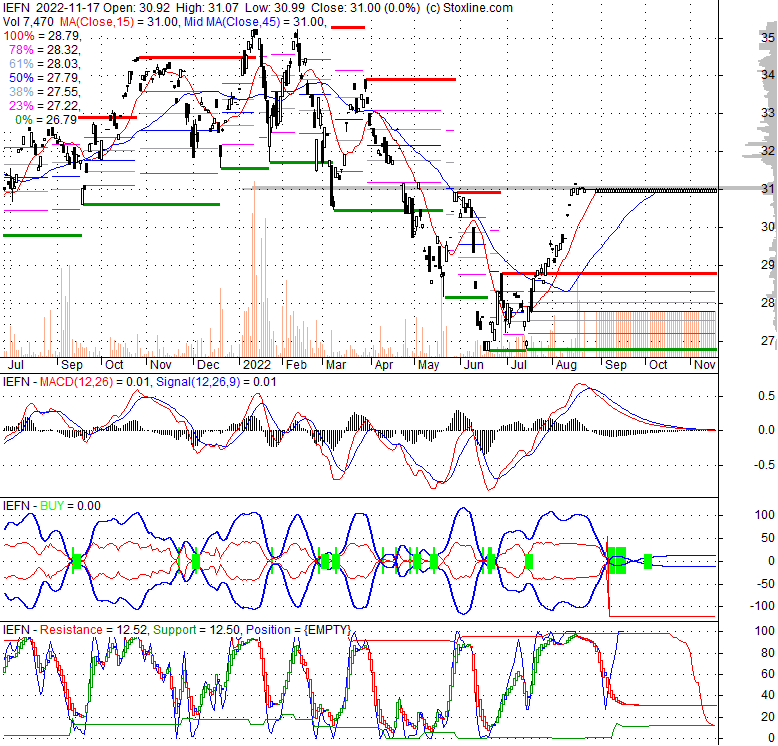Click the 'May' label on the time axis
The width and height of the screenshot is (778, 746).
coord(429,365)
